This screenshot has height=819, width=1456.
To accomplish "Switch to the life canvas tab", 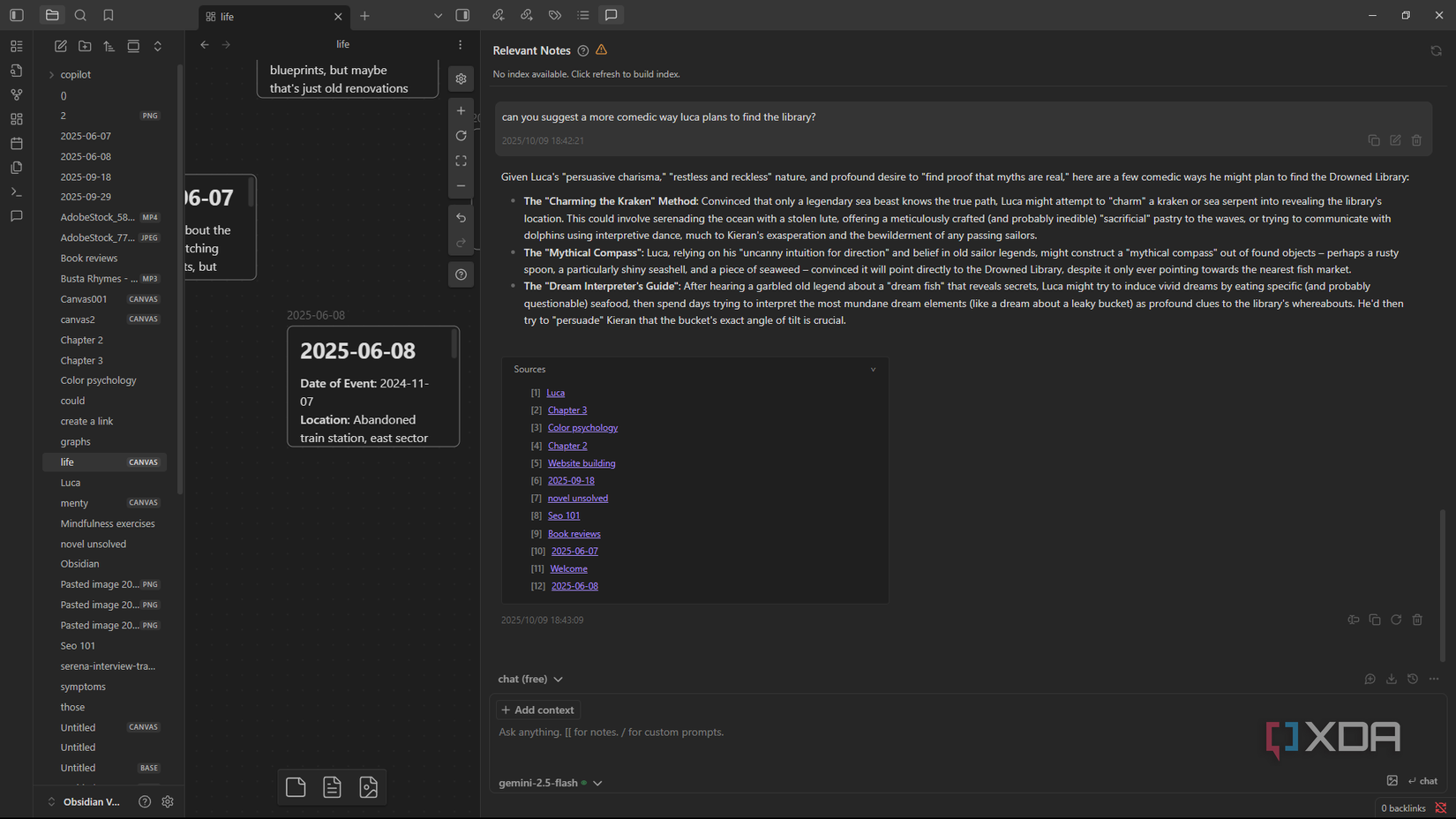I will click(228, 16).
